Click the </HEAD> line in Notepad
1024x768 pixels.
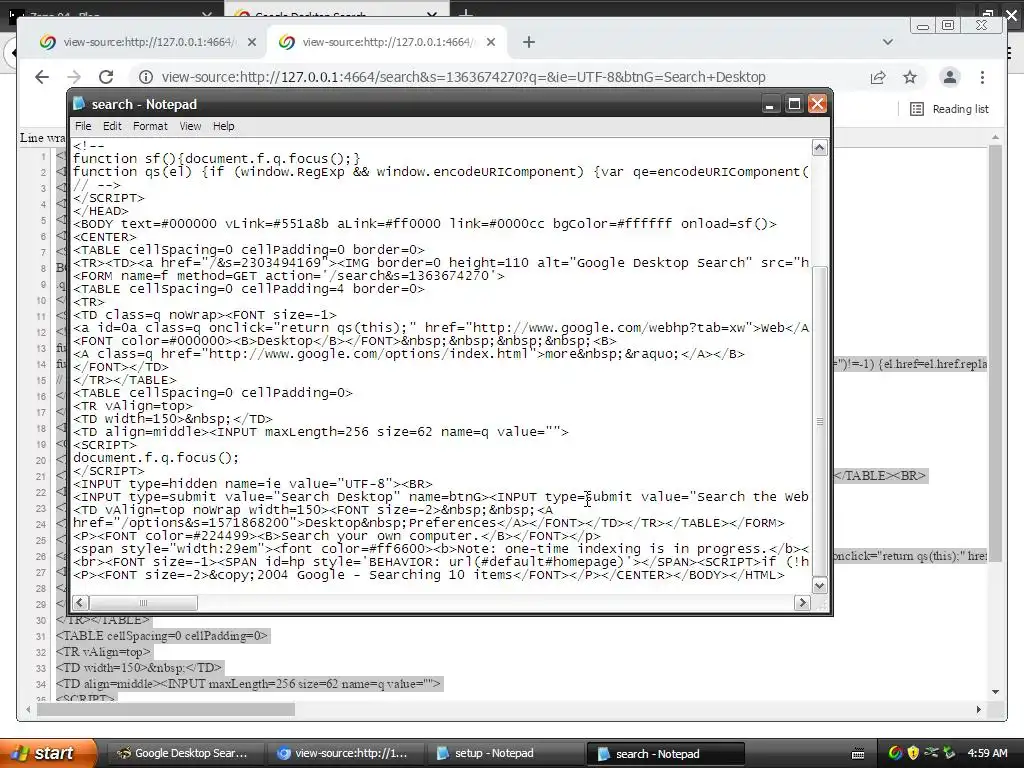[101, 211]
